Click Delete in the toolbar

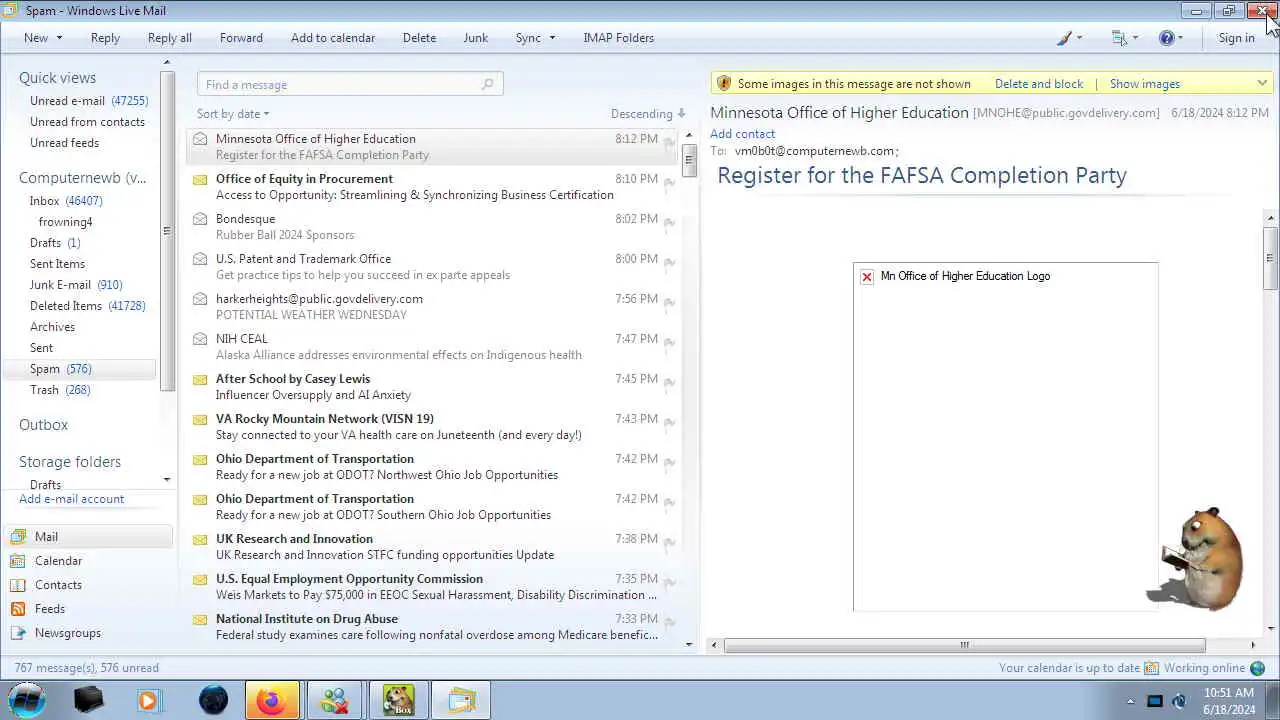(419, 38)
